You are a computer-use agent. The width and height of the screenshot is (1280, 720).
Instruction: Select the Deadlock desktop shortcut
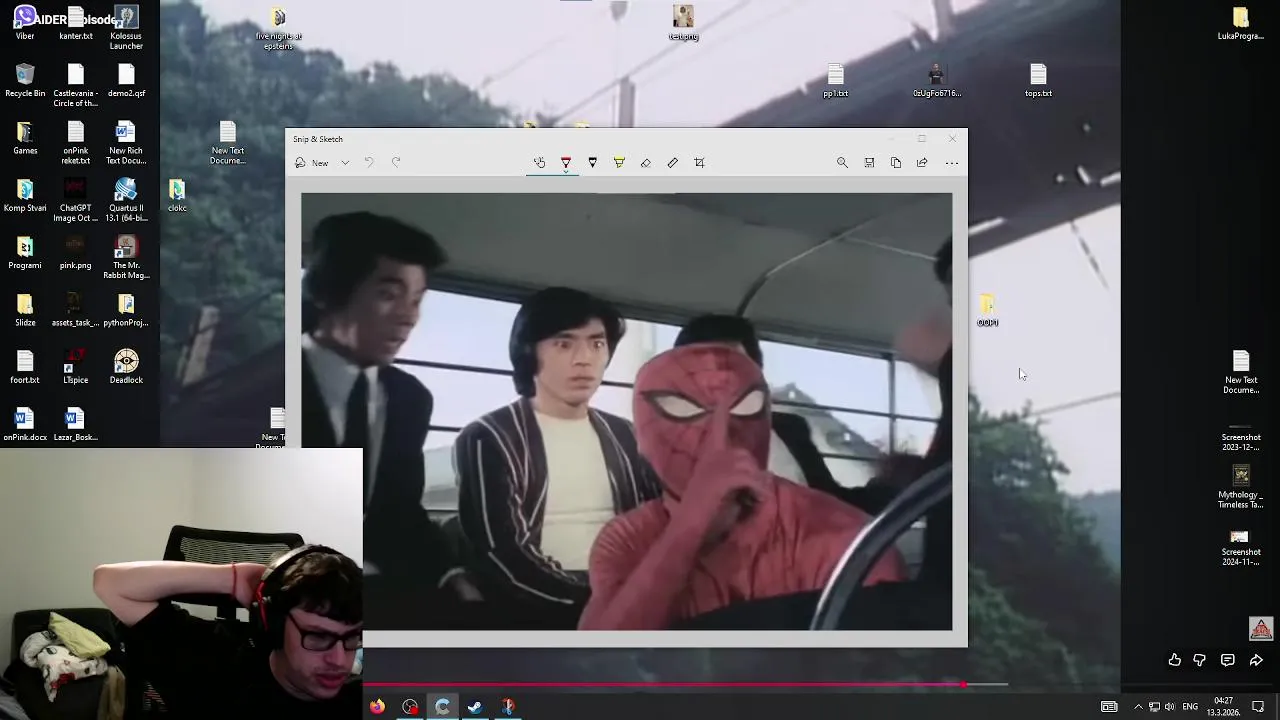click(126, 367)
